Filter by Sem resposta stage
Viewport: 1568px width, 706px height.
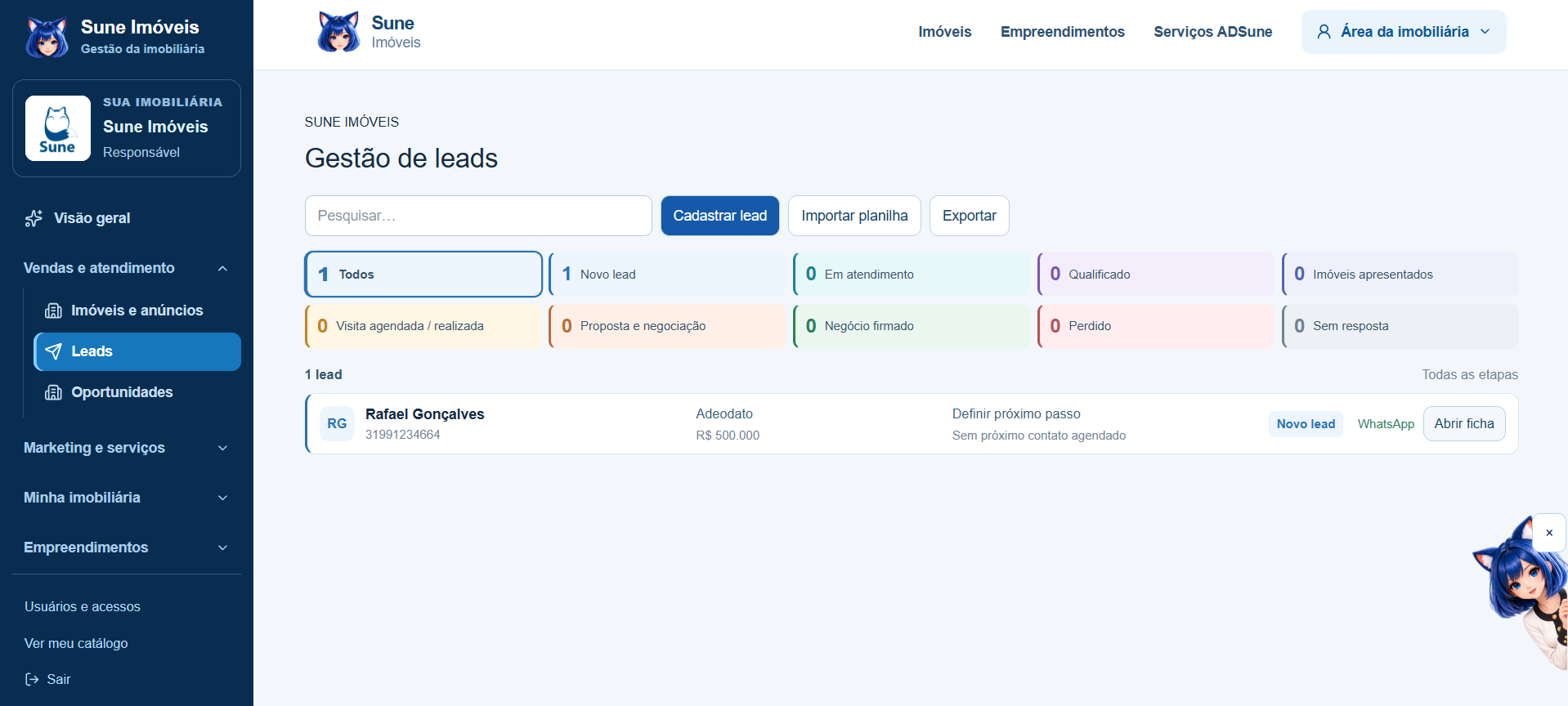pos(1400,326)
